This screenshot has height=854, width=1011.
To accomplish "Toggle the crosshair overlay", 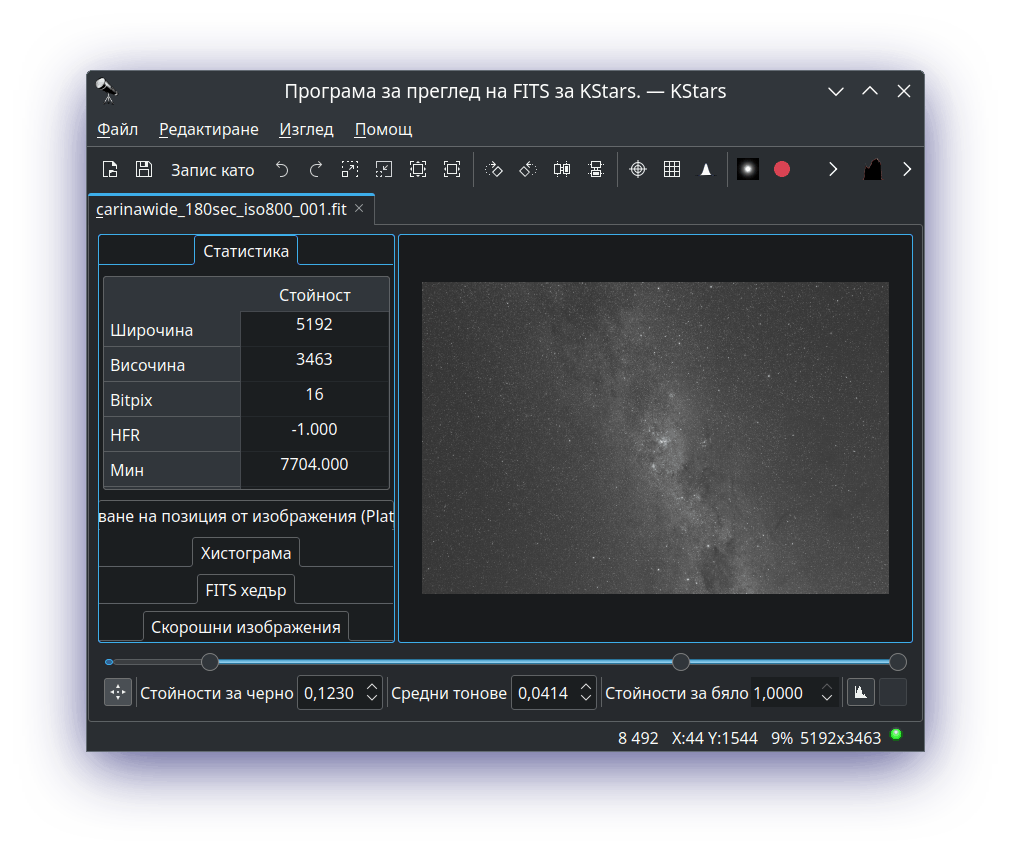I will 638,170.
